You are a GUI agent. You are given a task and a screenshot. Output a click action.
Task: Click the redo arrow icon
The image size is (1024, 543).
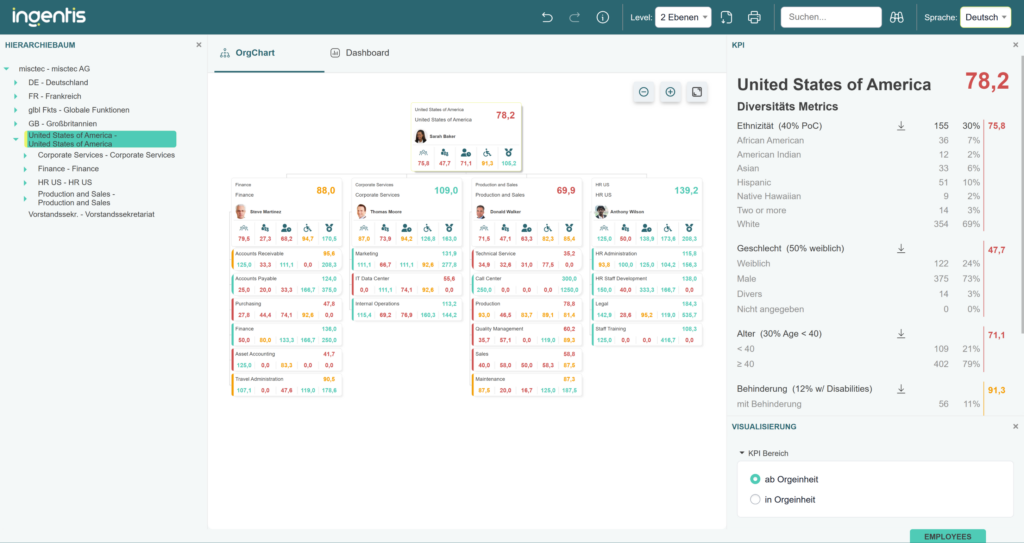coord(575,18)
